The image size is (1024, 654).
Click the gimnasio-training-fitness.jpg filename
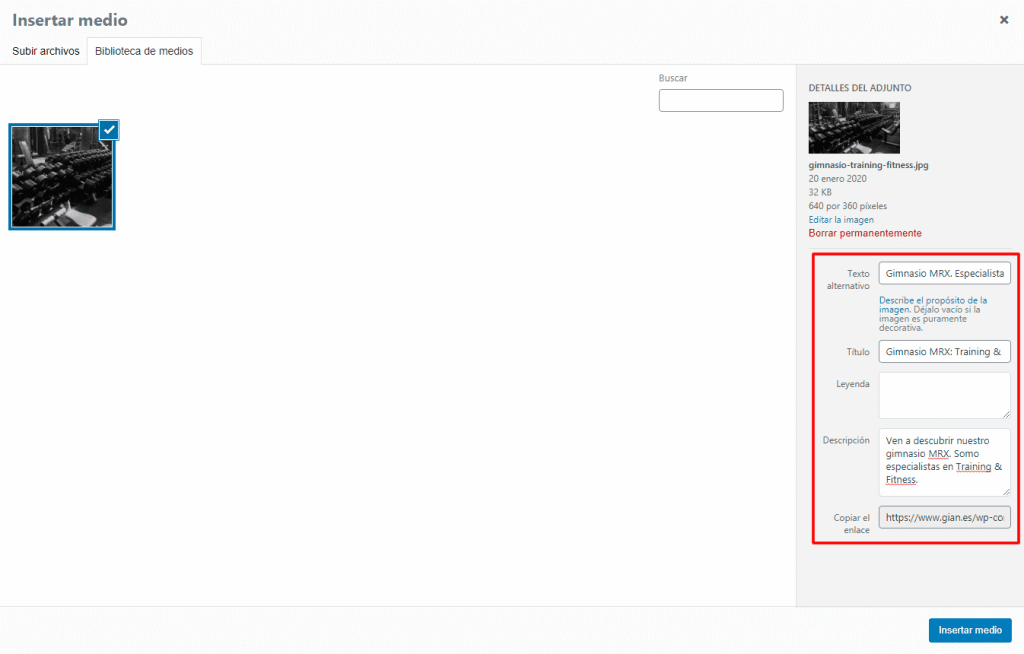(868, 164)
